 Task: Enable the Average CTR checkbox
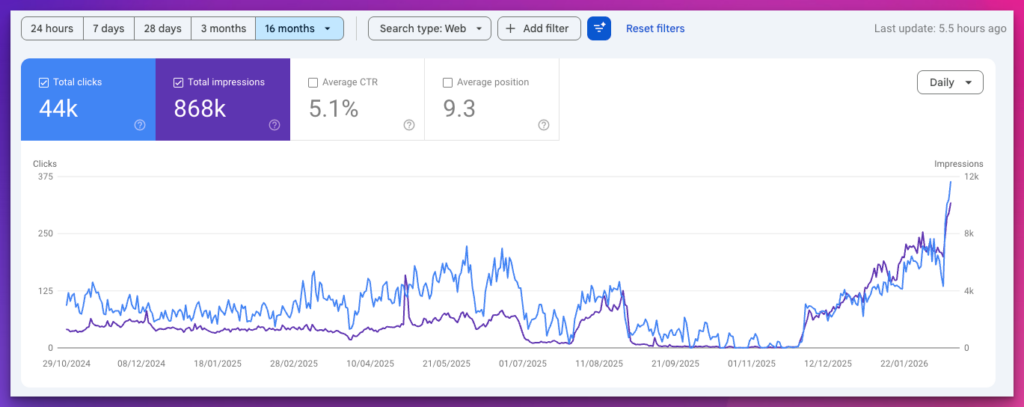pyautogui.click(x=313, y=82)
